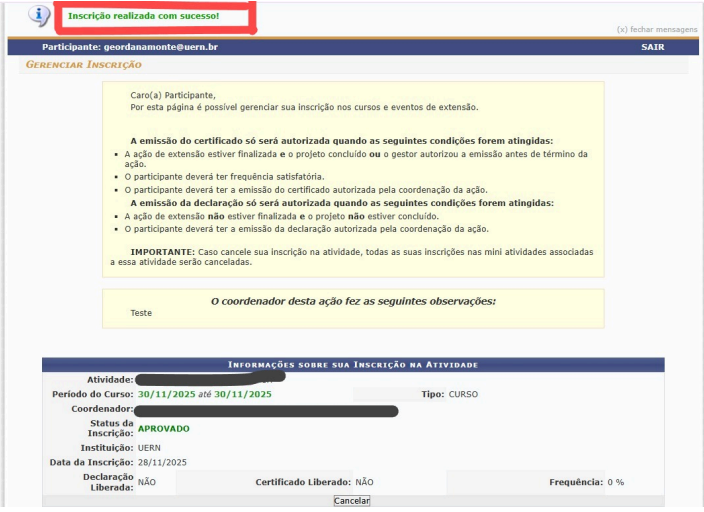Click the coordinator observation text 'Teste'

141,313
